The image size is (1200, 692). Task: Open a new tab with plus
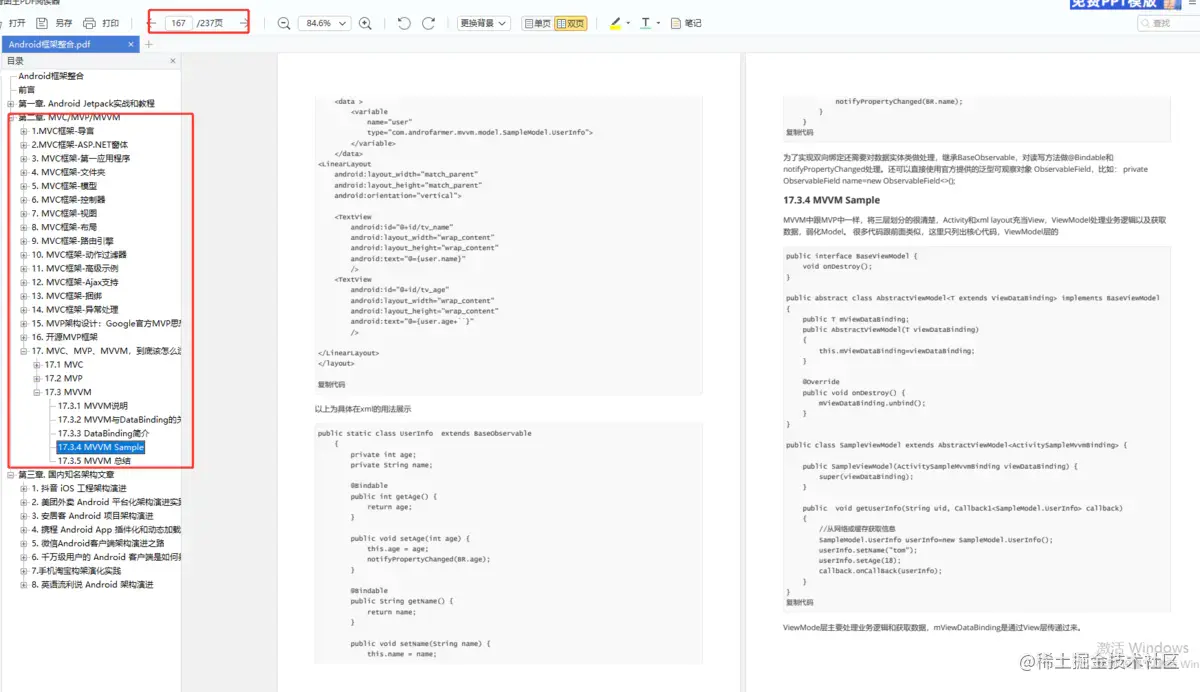pos(149,45)
